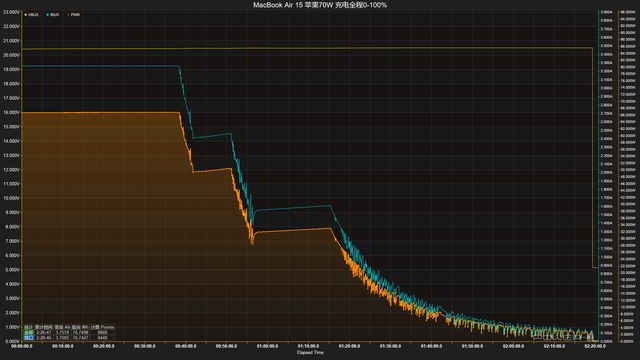Click the 00:10:00.0 time axis tick
The image size is (640, 360).
coord(63,346)
